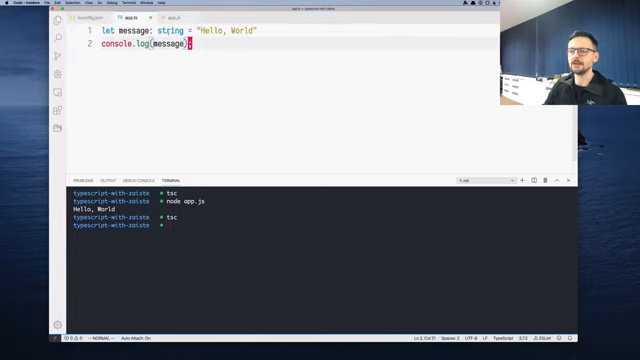Click the word console on line 2
The width and height of the screenshot is (640, 360).
coord(116,44)
